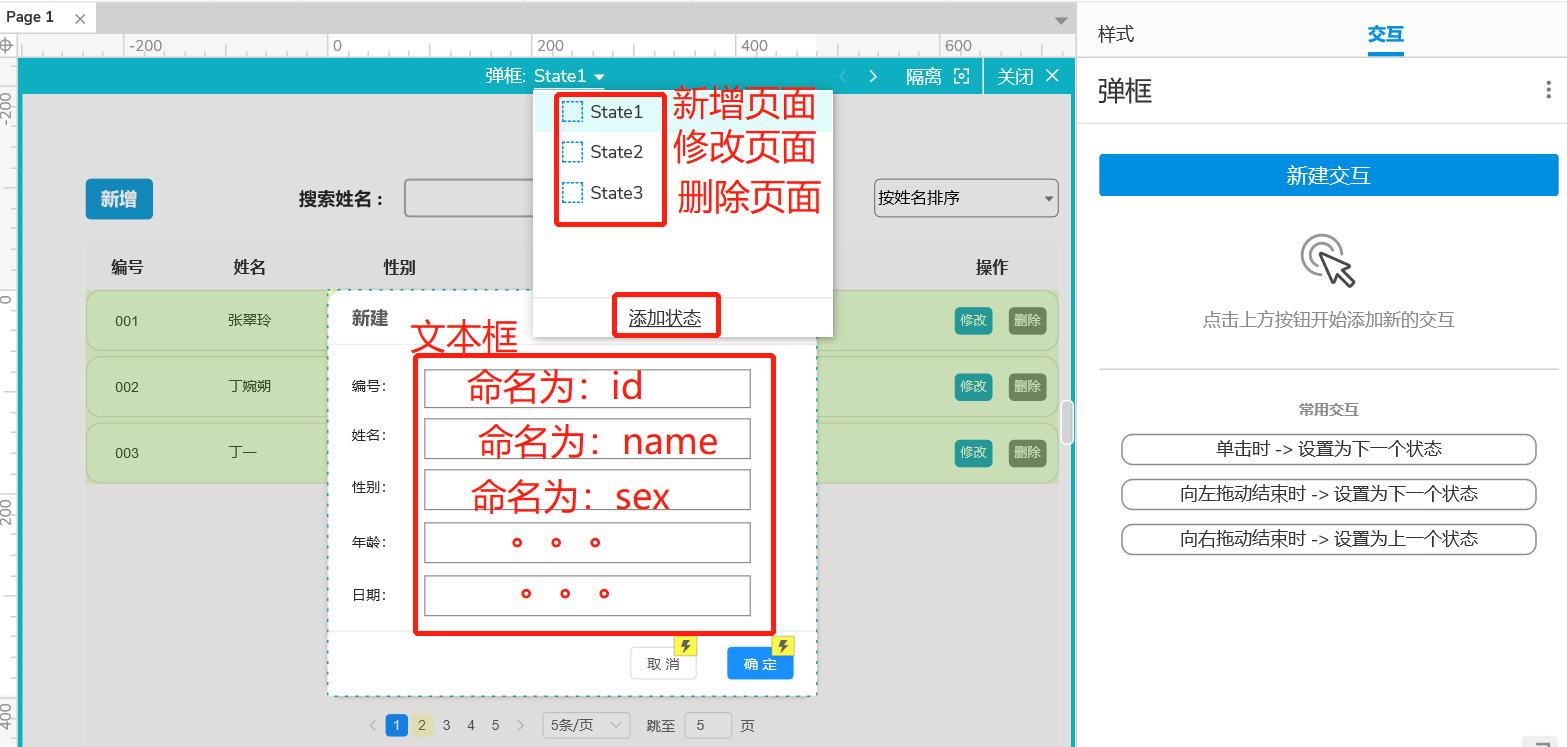Select page 5 in pagination
The height and width of the screenshot is (747, 1567).
point(495,725)
